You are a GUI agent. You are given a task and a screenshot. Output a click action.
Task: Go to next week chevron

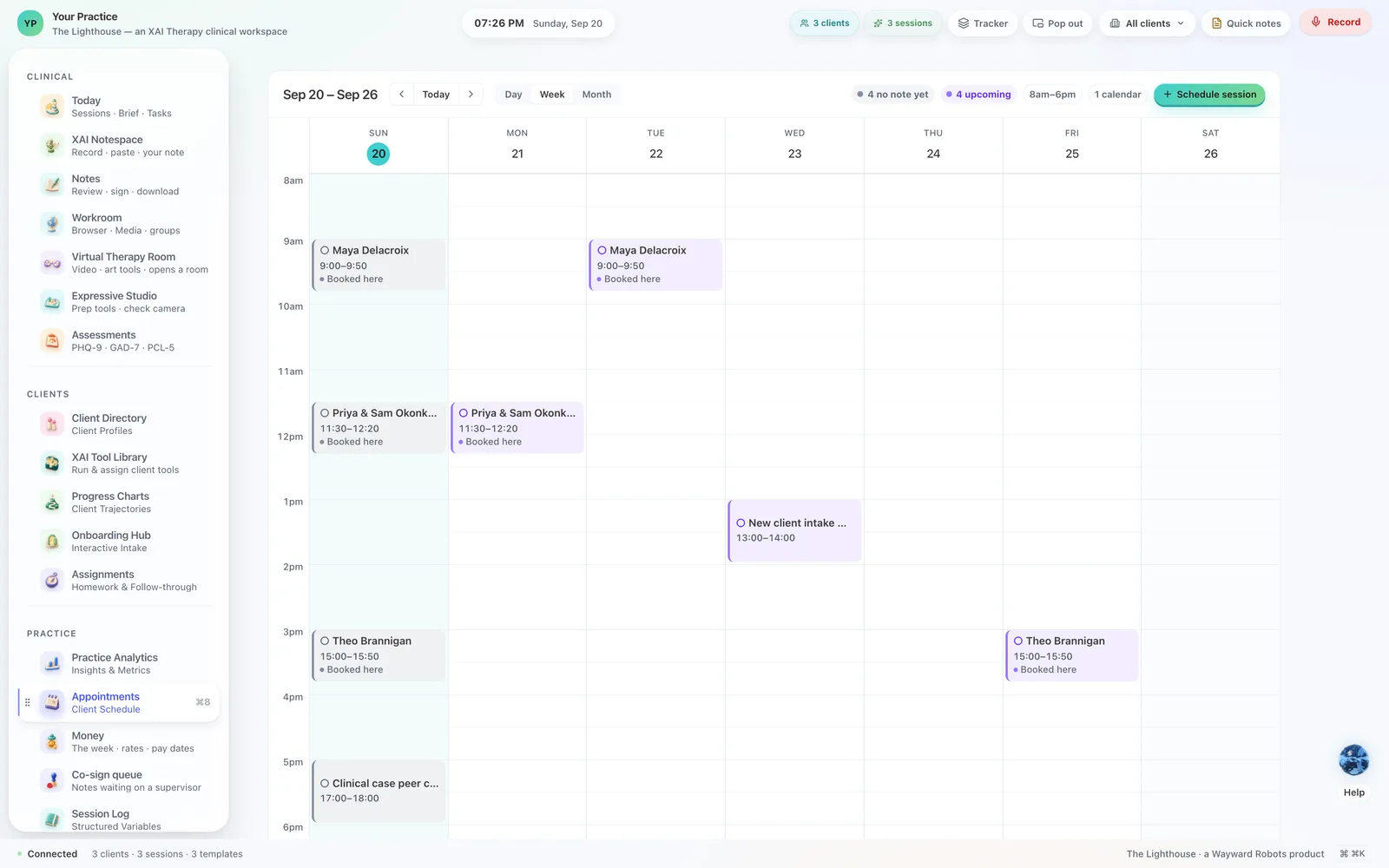(x=471, y=95)
